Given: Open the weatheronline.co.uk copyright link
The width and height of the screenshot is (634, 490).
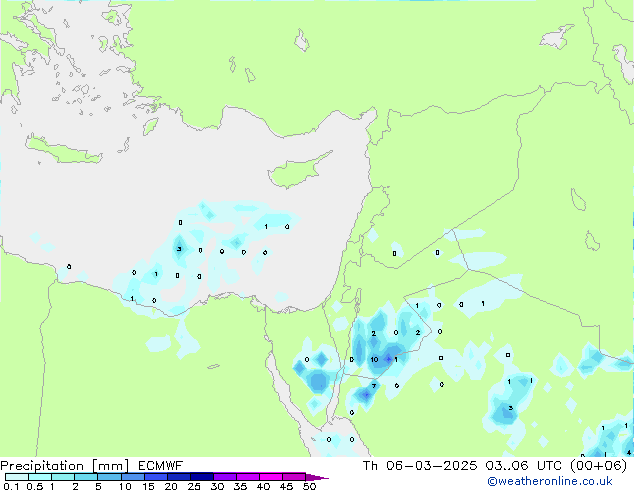Looking at the screenshot, I should click(x=549, y=481).
